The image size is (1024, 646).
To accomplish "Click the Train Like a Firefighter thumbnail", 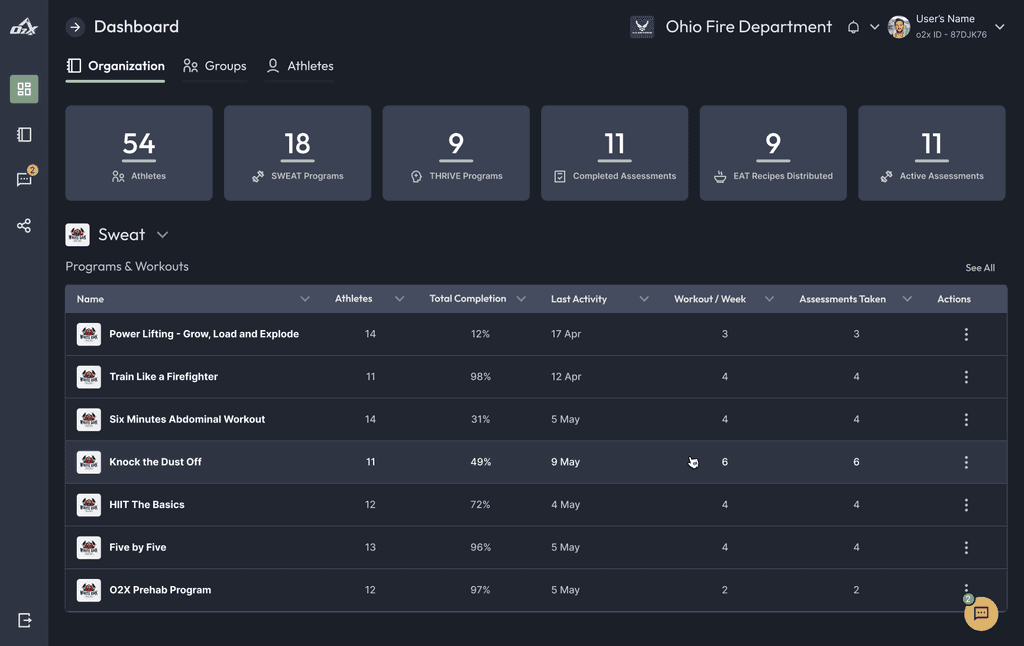I will 89,377.
